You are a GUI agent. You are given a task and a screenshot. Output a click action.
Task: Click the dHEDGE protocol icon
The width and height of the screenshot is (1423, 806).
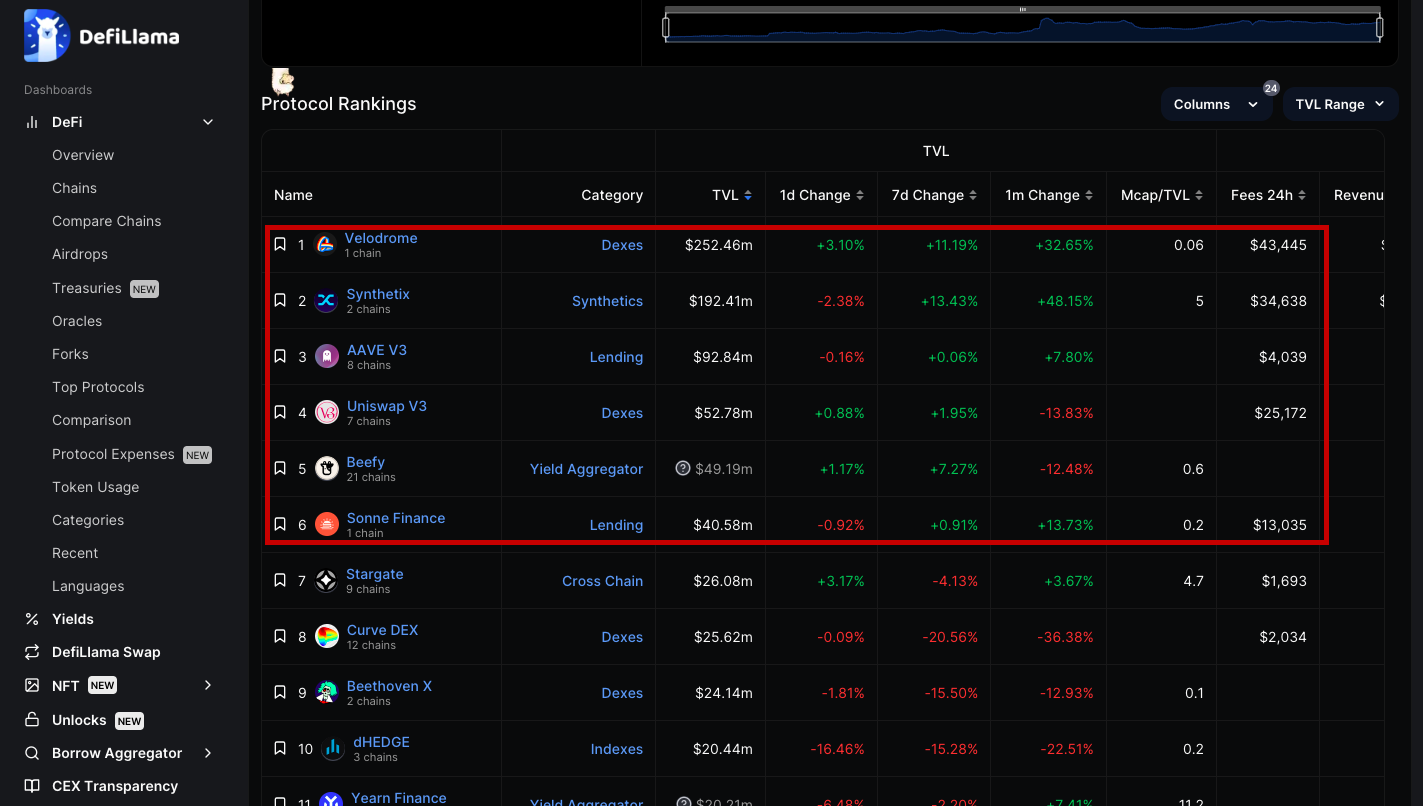[333, 749]
